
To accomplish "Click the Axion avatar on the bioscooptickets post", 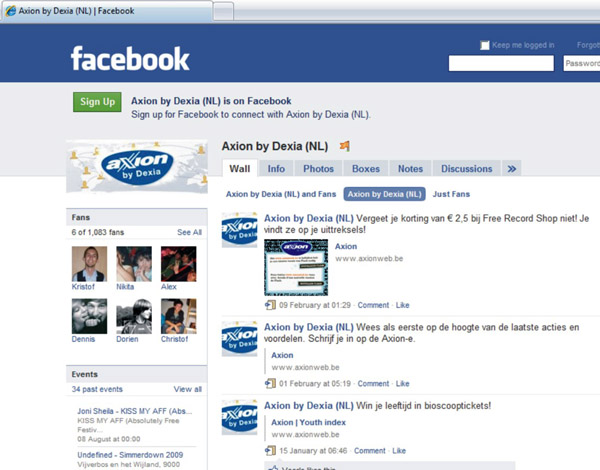I will coord(240,417).
